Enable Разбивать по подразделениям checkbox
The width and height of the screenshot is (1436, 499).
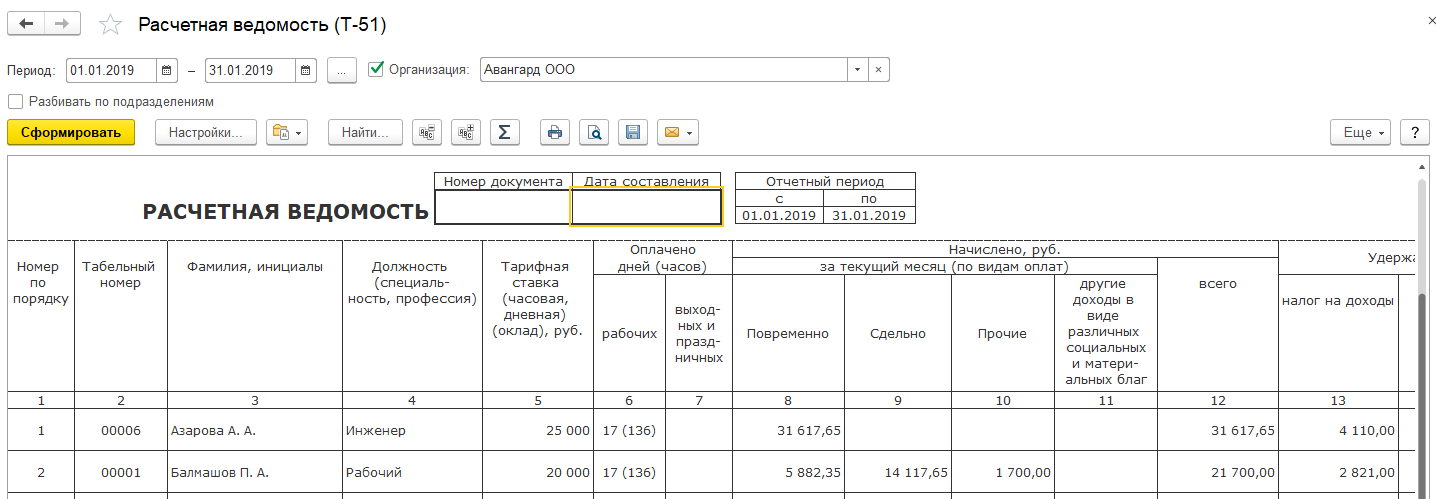pyautogui.click(x=15, y=101)
